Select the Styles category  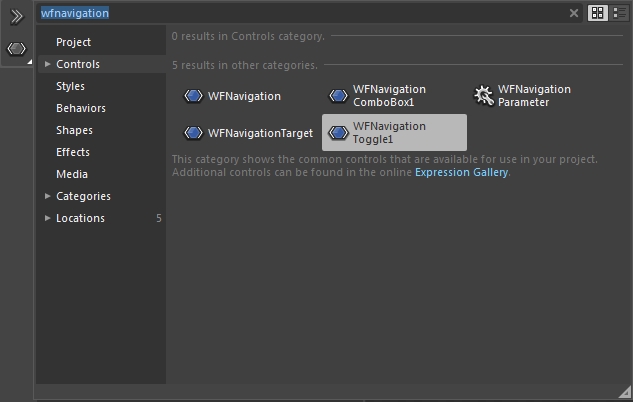tap(70, 86)
